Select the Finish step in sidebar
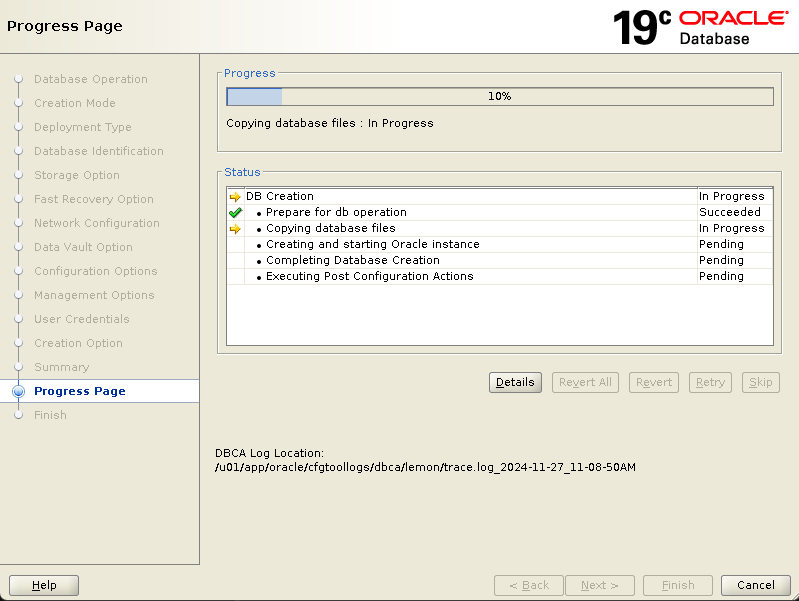Image resolution: width=799 pixels, height=601 pixels. point(50,415)
